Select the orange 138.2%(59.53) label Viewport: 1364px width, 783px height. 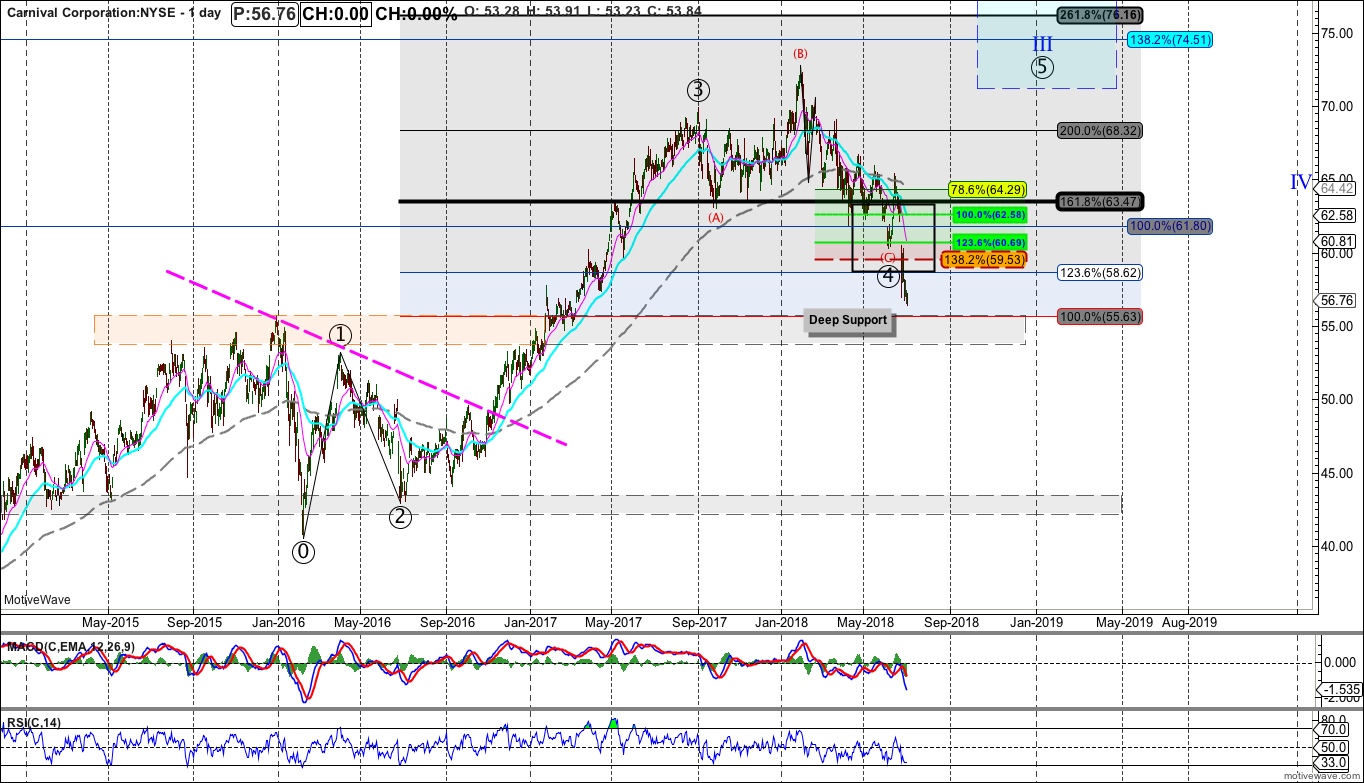pyautogui.click(x=986, y=259)
